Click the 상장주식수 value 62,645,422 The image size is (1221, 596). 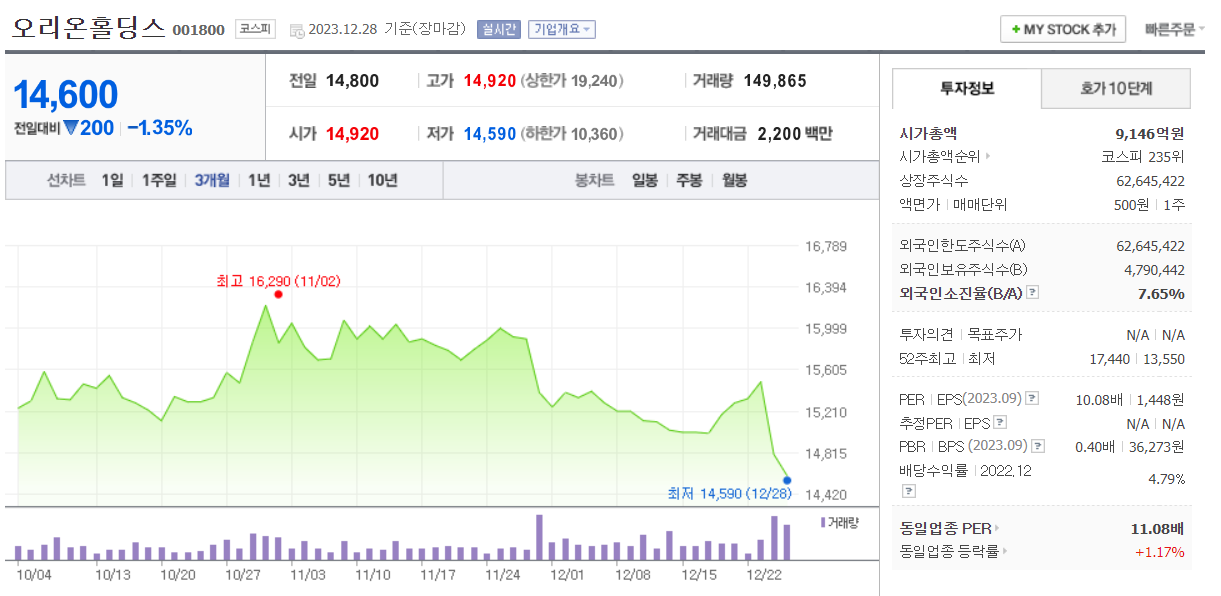[1150, 181]
